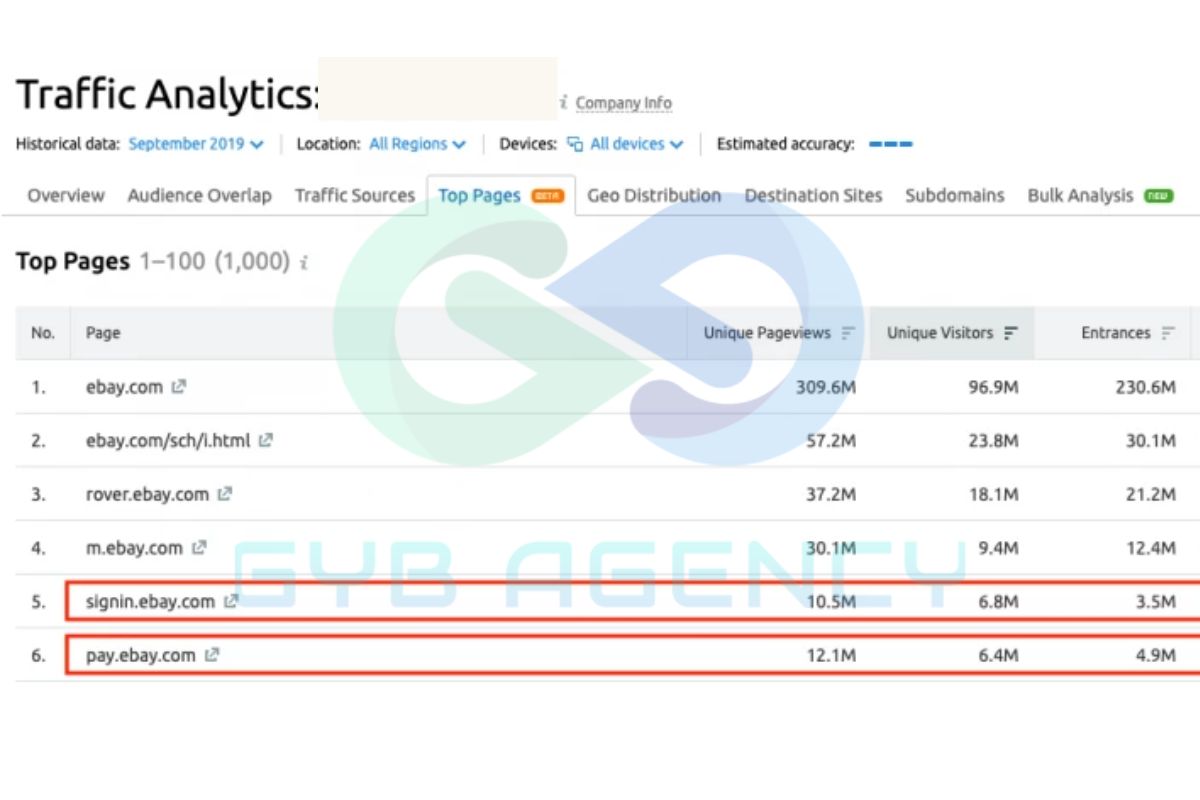Open external link icon beside signin.ebay.com
The width and height of the screenshot is (1200, 800).
tap(231, 601)
